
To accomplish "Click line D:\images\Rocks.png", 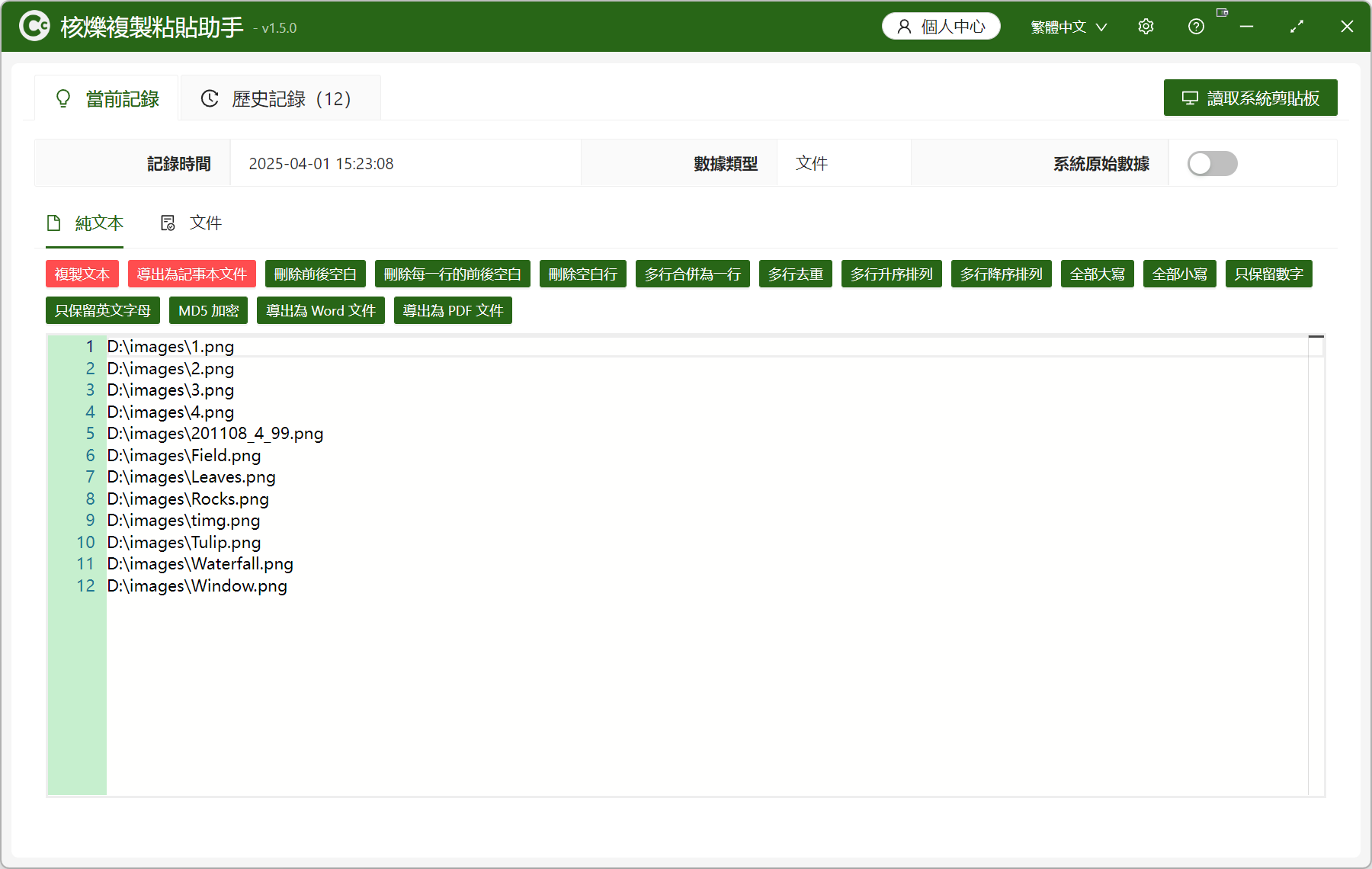I will (x=188, y=499).
